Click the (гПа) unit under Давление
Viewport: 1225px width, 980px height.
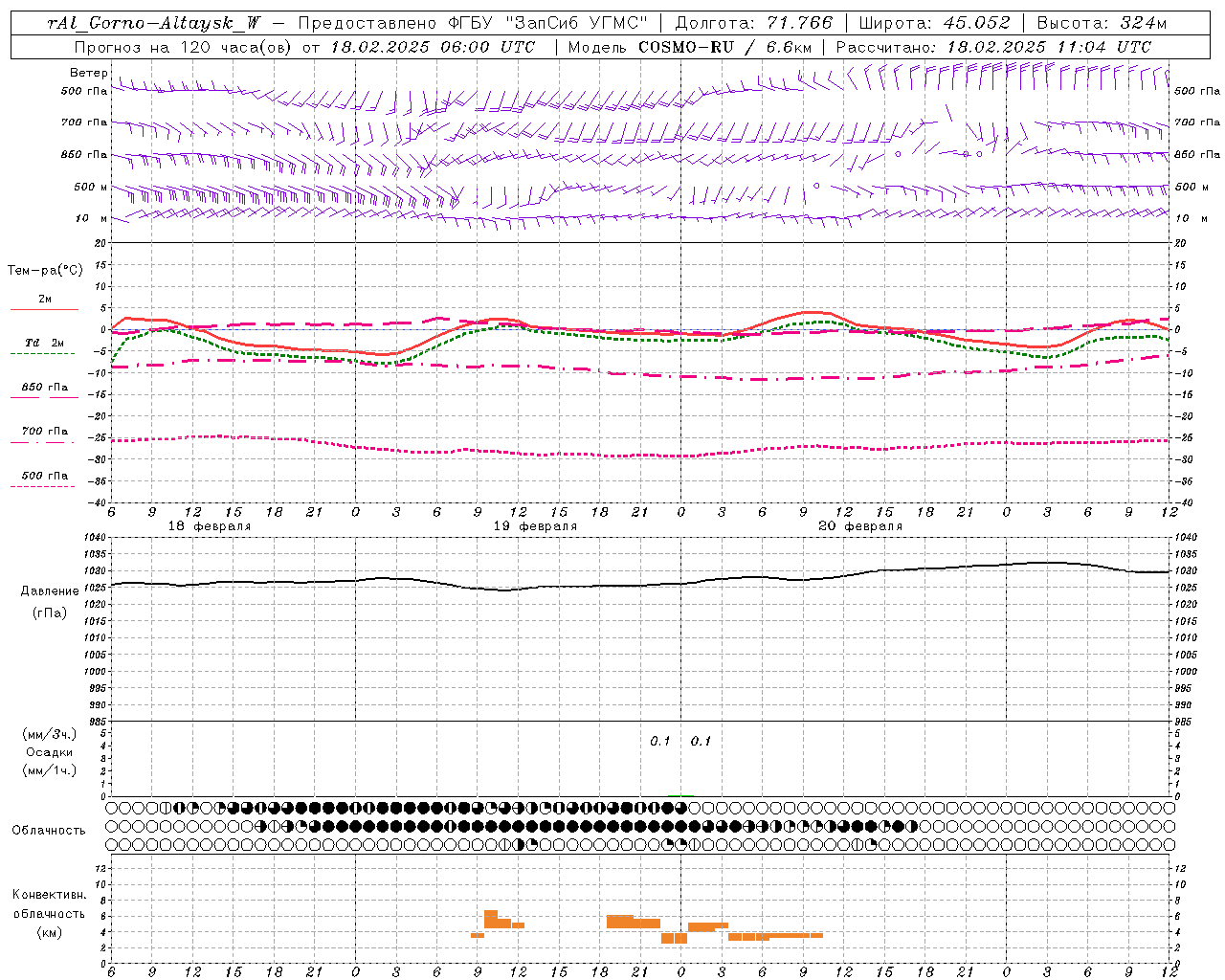pos(49,612)
